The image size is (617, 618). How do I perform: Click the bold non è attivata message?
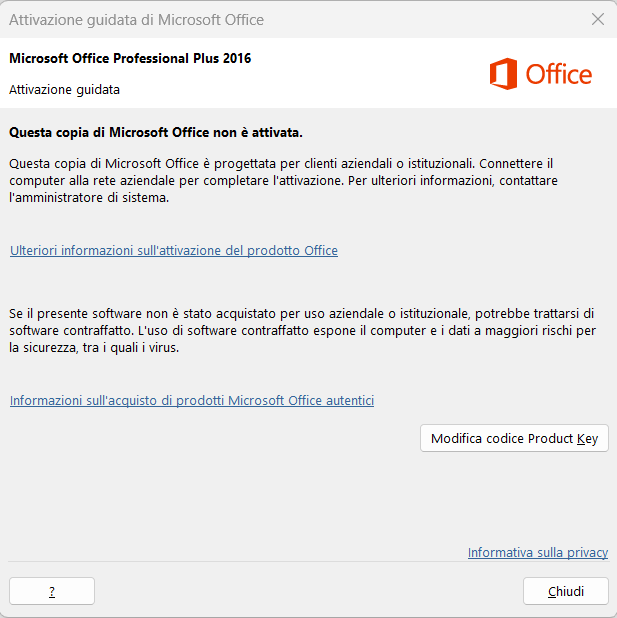click(156, 132)
